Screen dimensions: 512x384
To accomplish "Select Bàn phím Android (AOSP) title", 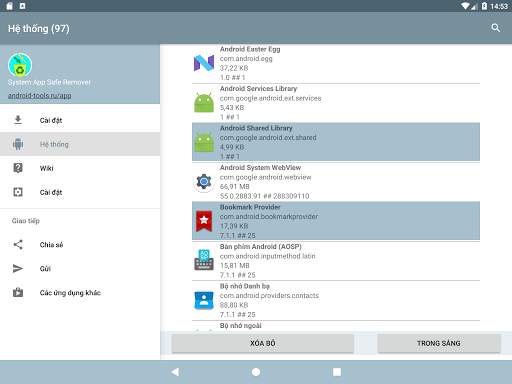I will coord(261,246).
